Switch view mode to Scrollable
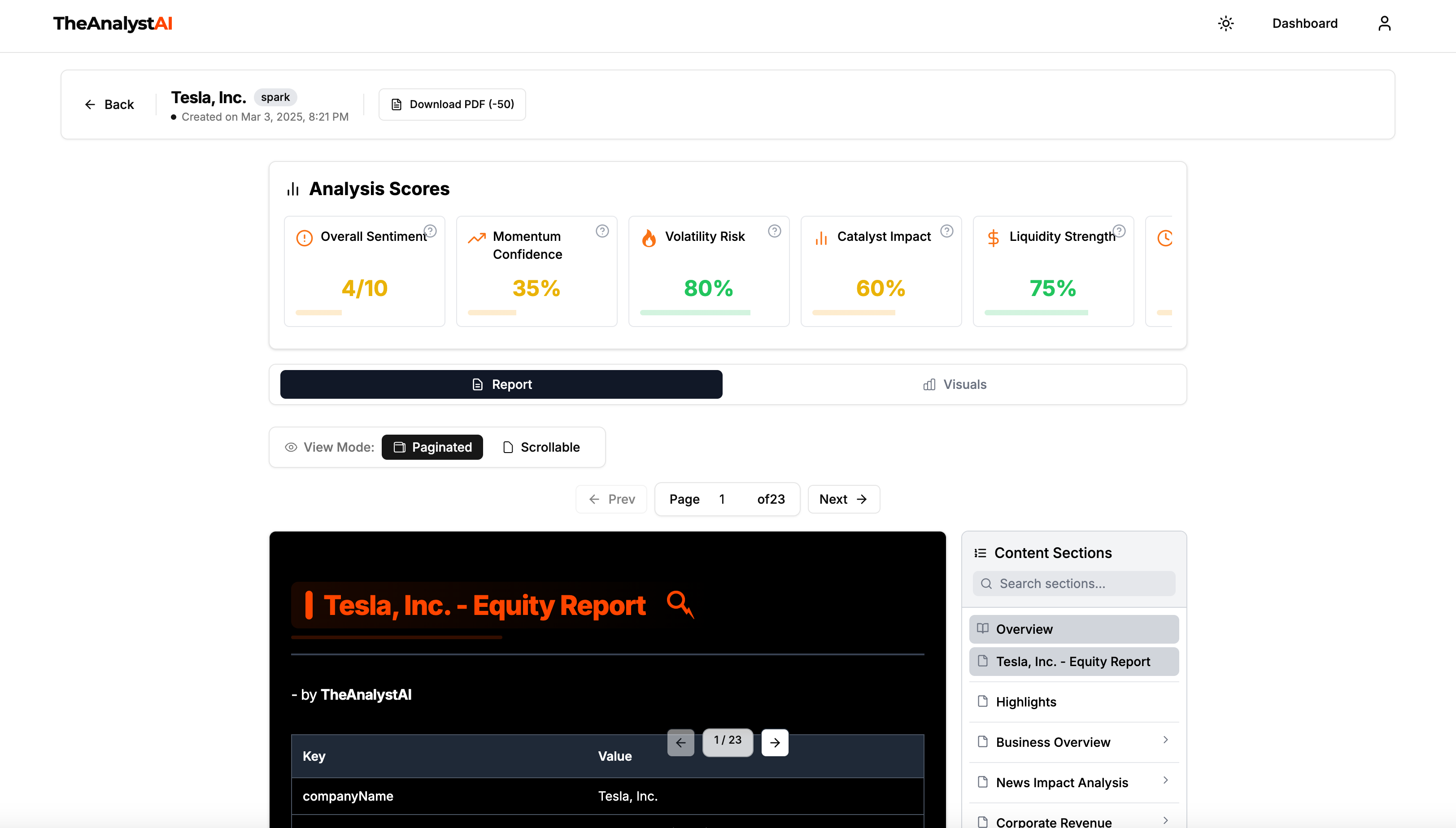This screenshot has height=828, width=1456. (x=541, y=447)
